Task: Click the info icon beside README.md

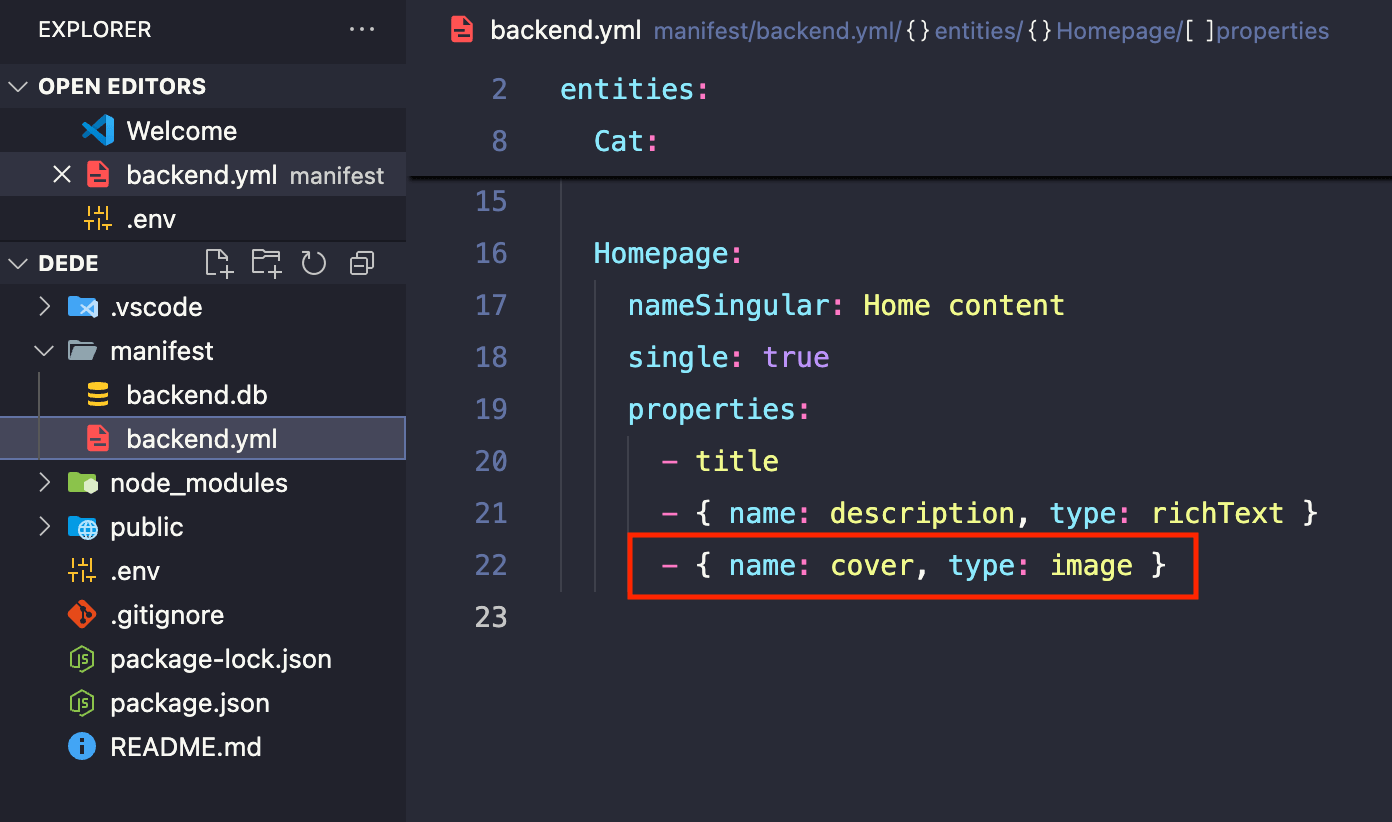Action: (81, 746)
